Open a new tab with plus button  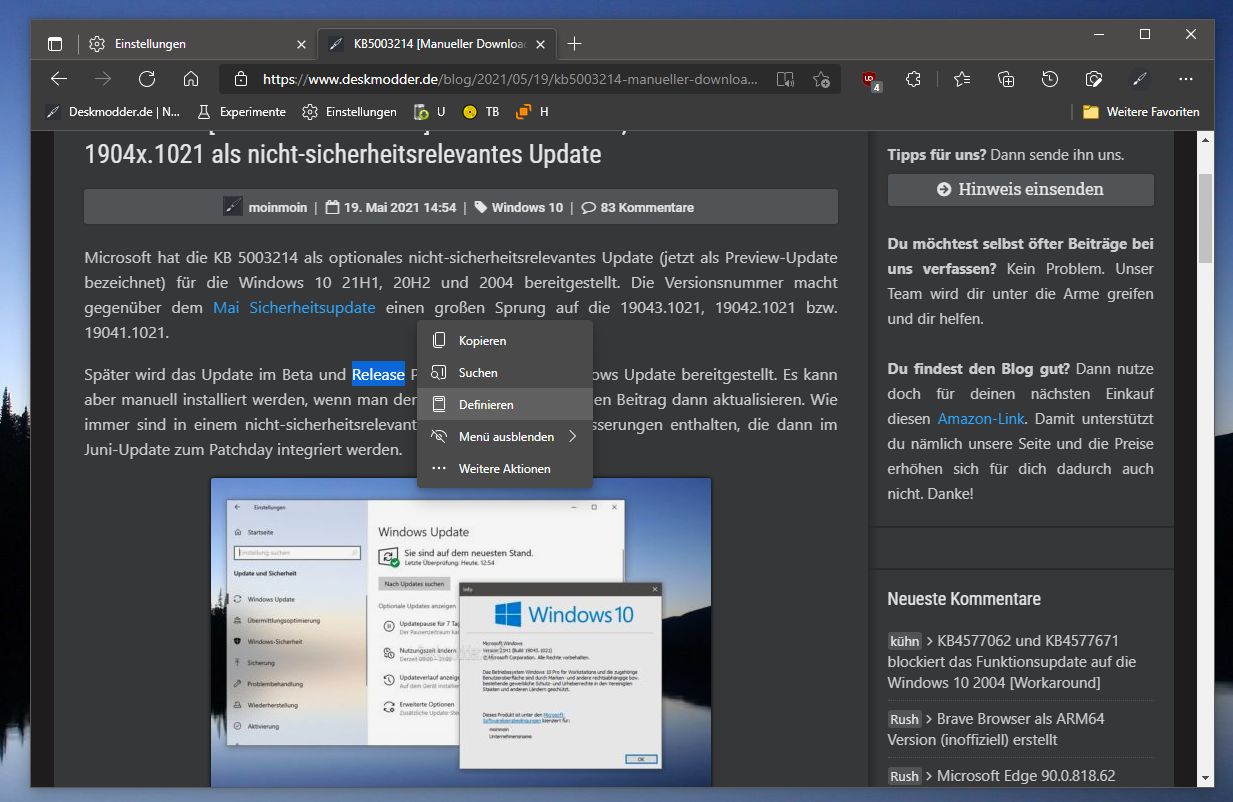(x=575, y=44)
